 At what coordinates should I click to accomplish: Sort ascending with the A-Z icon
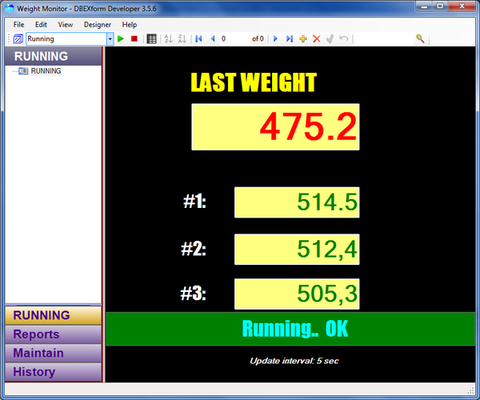point(169,39)
